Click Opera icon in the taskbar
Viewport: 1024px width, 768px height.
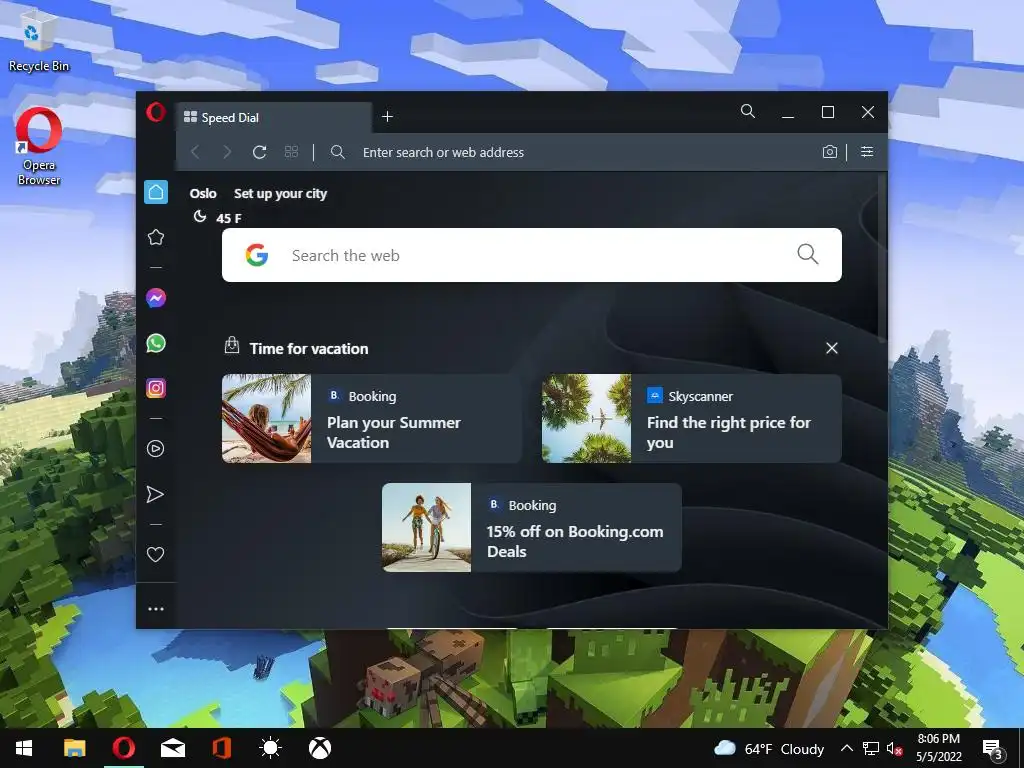[123, 748]
